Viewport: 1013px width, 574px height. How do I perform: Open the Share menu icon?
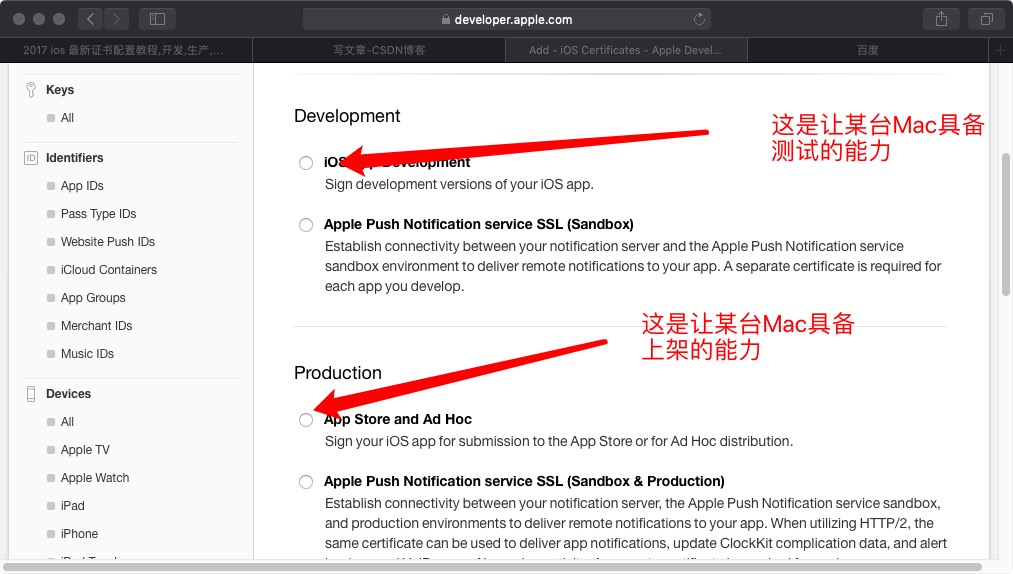pyautogui.click(x=941, y=19)
